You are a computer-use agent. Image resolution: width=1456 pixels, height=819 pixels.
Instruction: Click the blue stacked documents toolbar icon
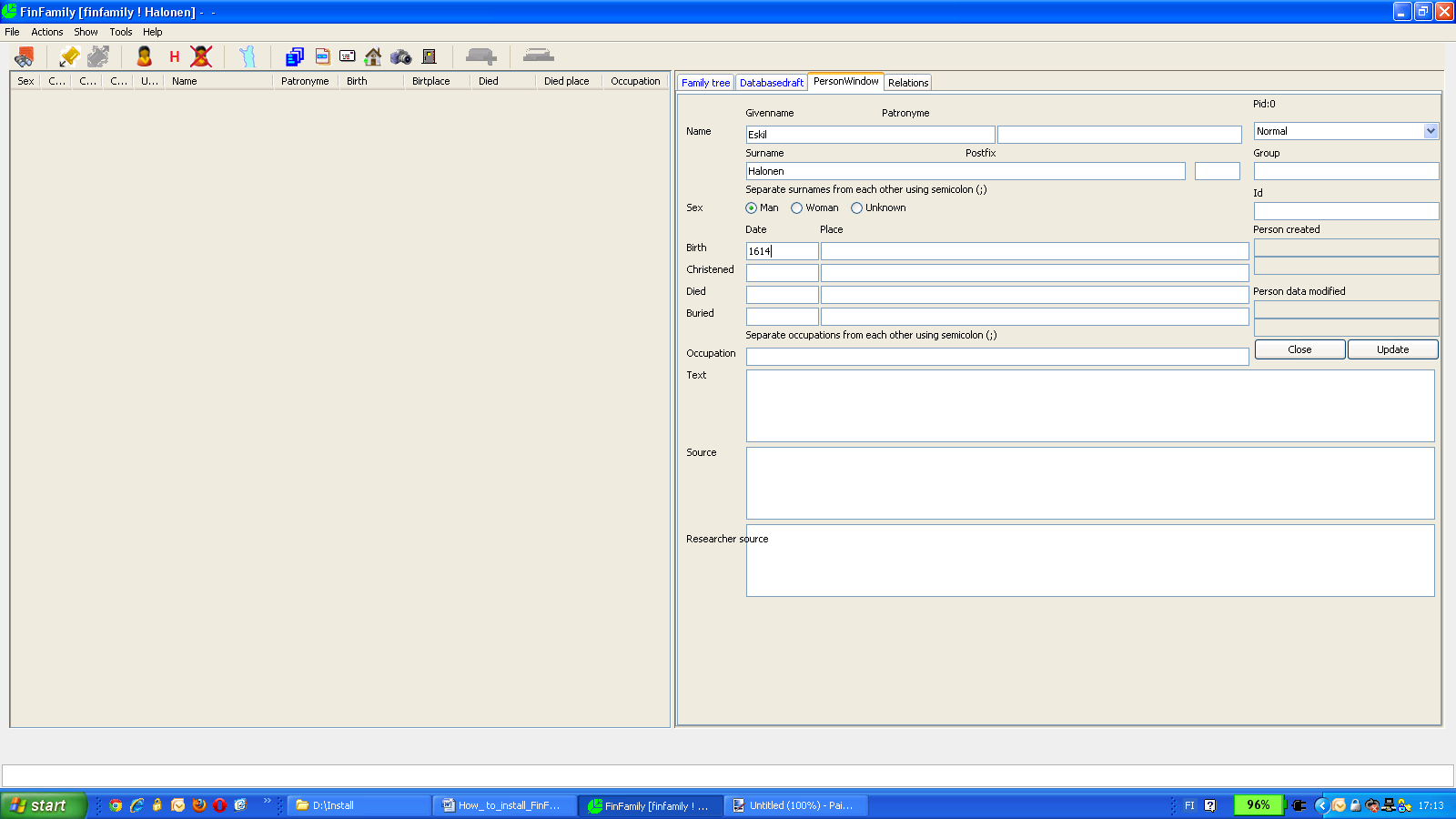click(295, 56)
